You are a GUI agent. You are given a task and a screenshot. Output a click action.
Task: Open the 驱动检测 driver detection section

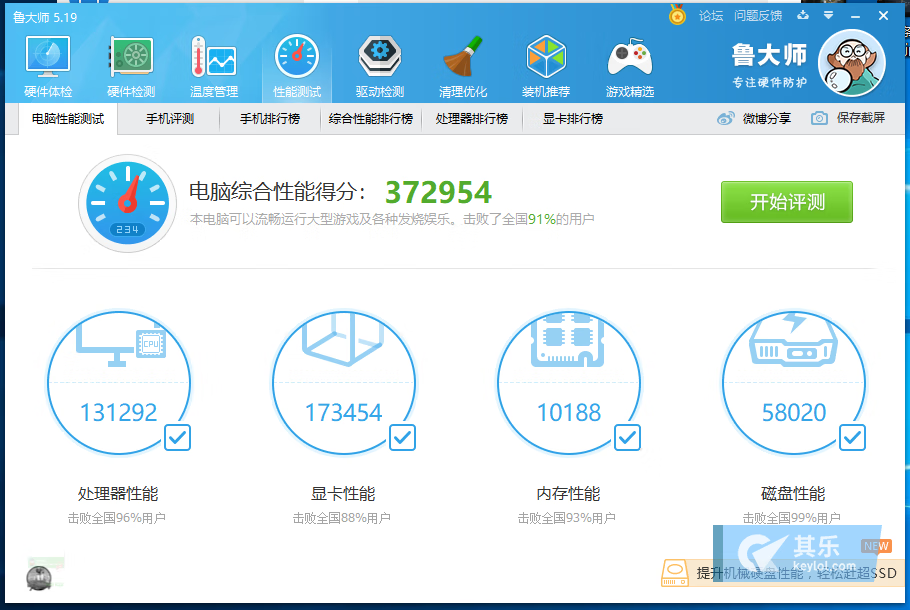coord(380,67)
